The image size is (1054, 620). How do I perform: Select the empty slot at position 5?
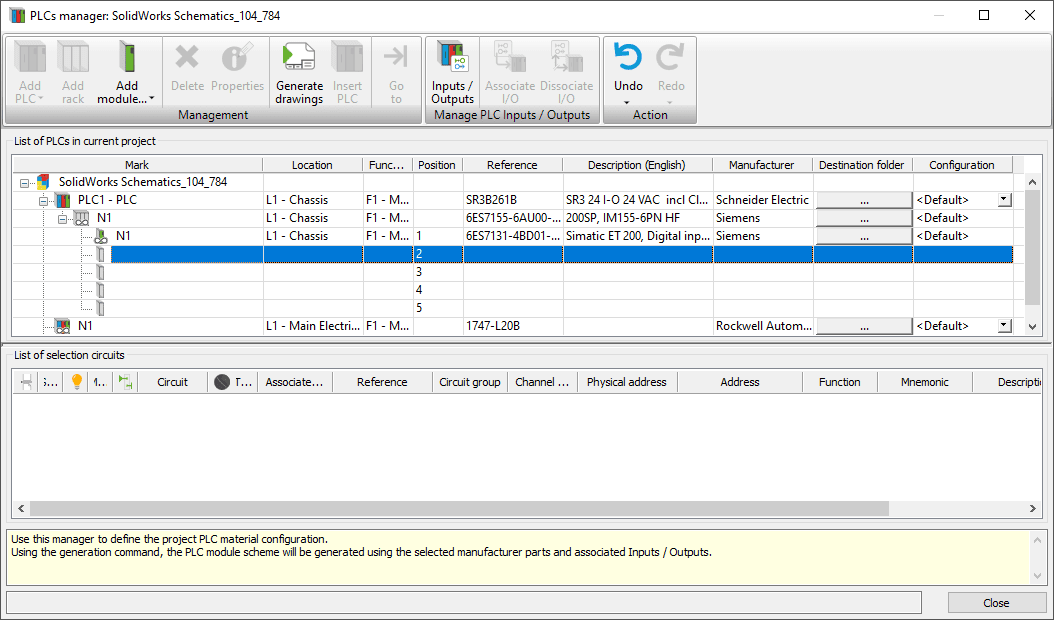[x=512, y=308]
